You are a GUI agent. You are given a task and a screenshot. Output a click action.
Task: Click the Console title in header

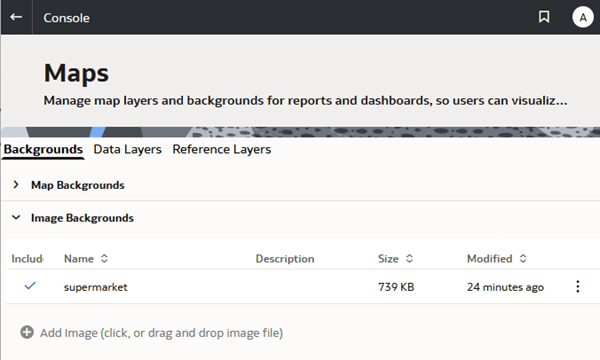coord(66,18)
